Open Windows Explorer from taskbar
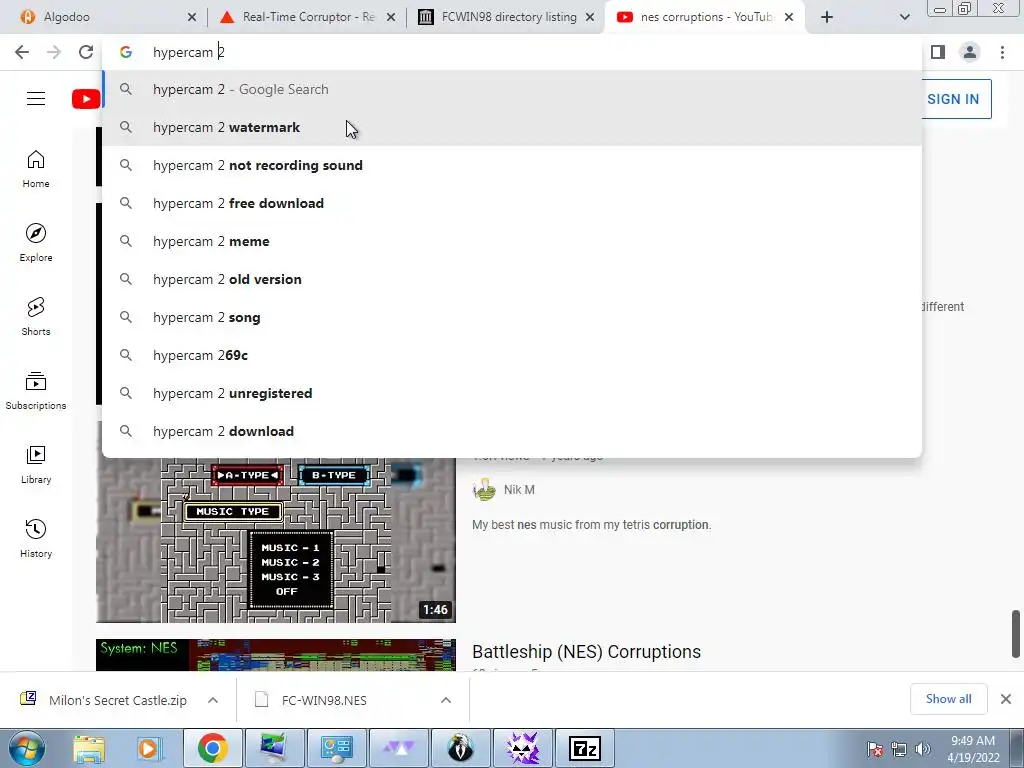Image resolution: width=1024 pixels, height=768 pixels. 89,748
